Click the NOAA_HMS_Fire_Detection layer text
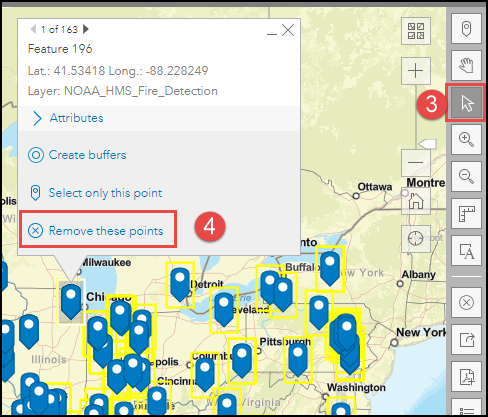Screen dimensions: 488x417 pos(123,91)
